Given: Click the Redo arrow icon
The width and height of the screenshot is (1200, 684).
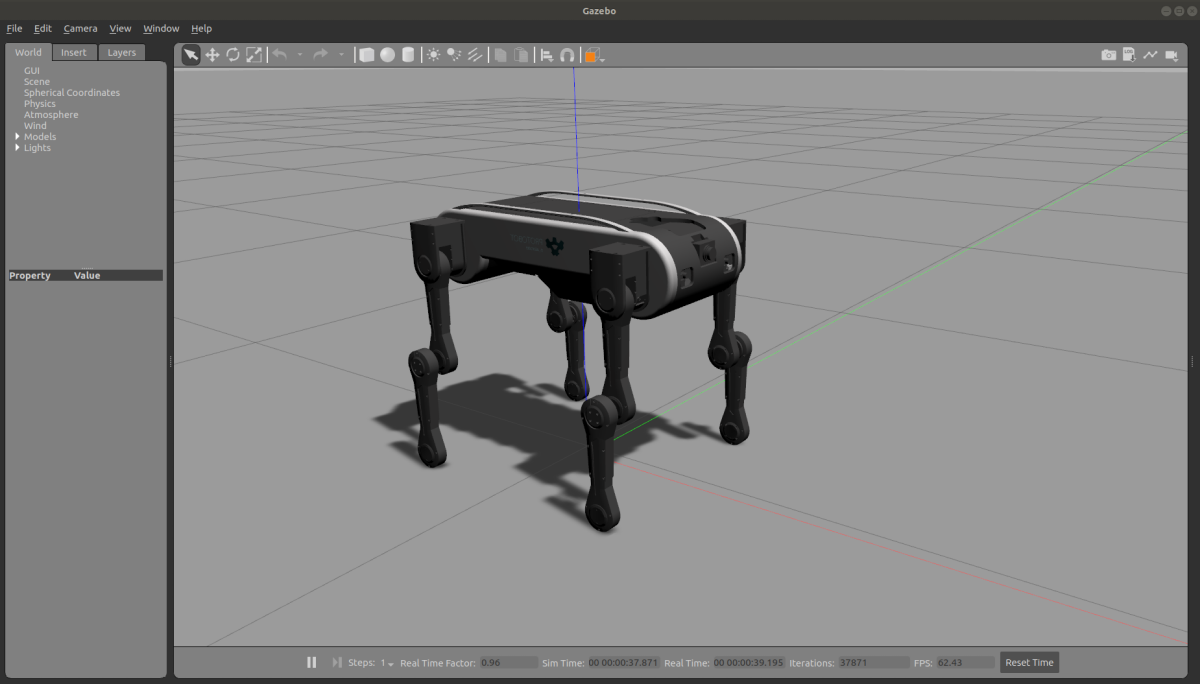Looking at the screenshot, I should 320,55.
